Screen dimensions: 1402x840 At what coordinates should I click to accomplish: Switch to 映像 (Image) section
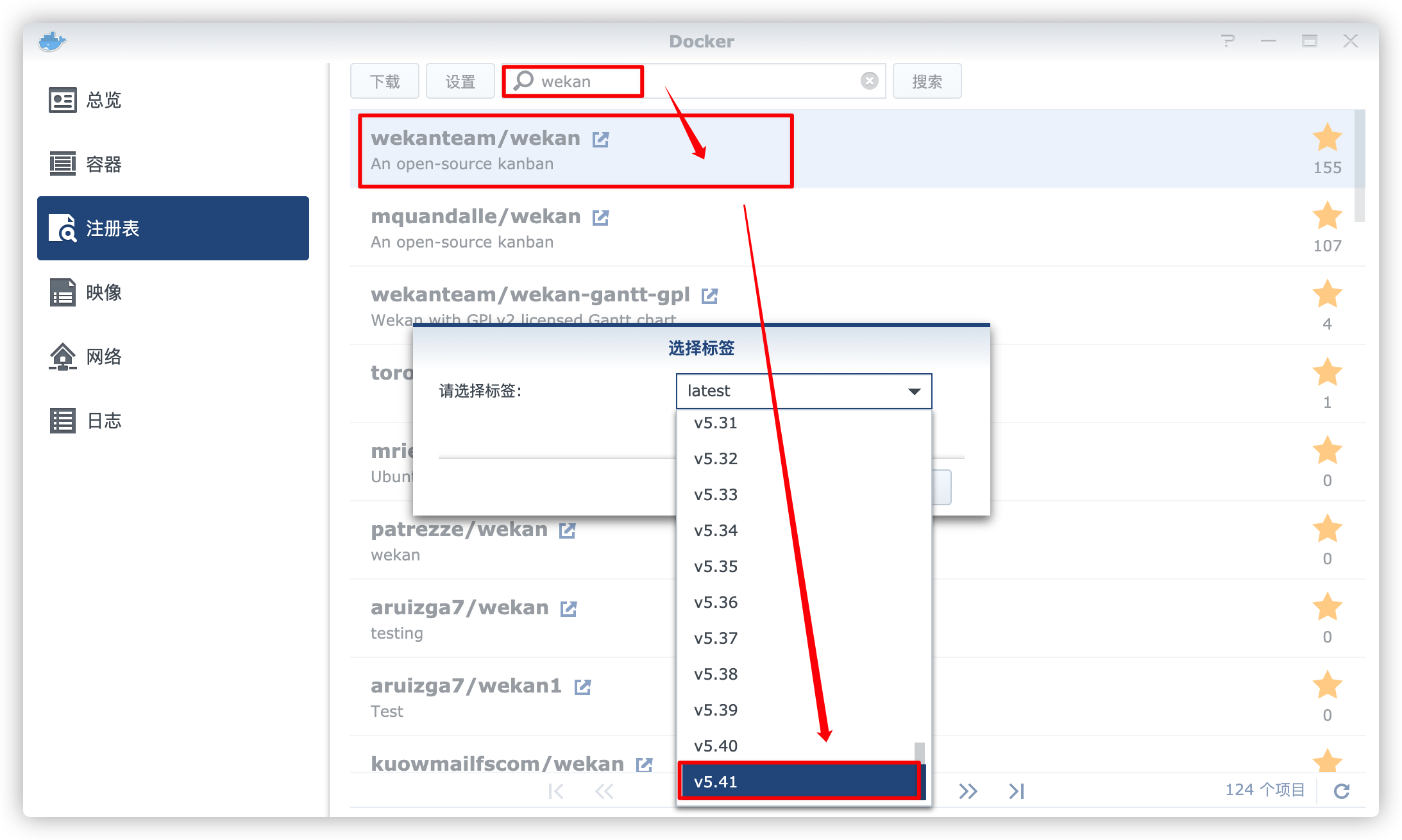(x=103, y=292)
